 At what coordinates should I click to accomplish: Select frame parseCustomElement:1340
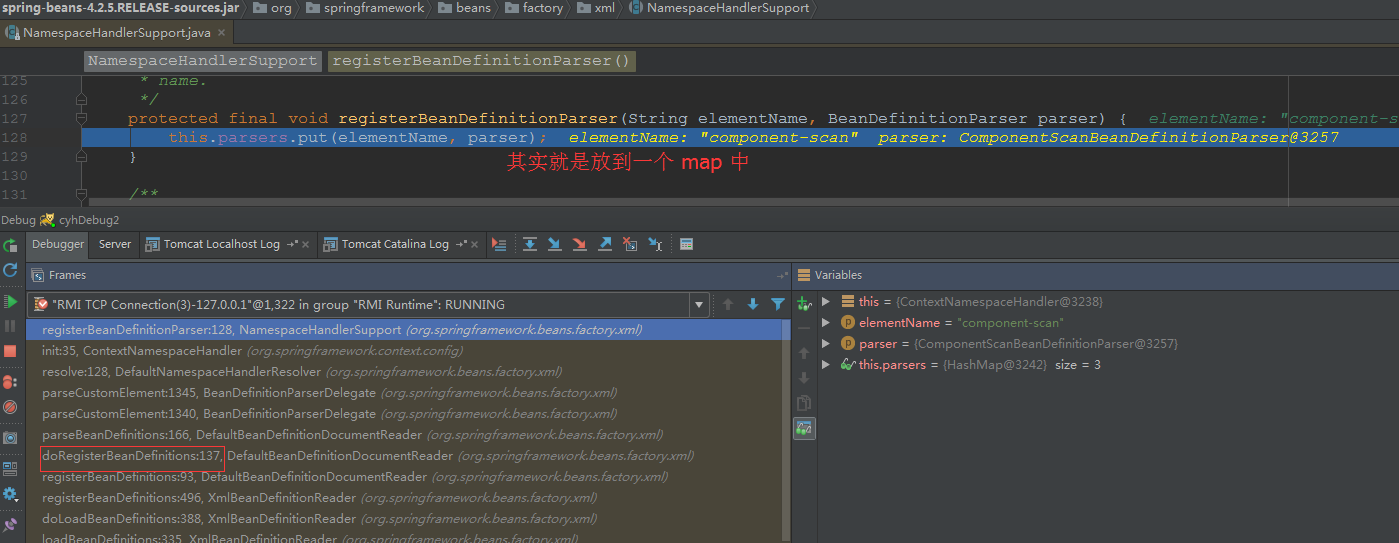tap(408, 414)
